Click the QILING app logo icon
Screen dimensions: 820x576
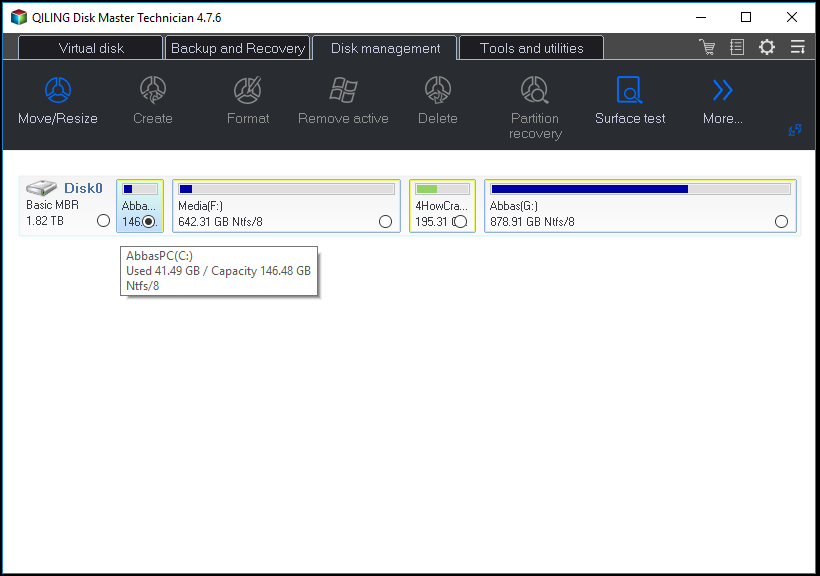pos(18,17)
